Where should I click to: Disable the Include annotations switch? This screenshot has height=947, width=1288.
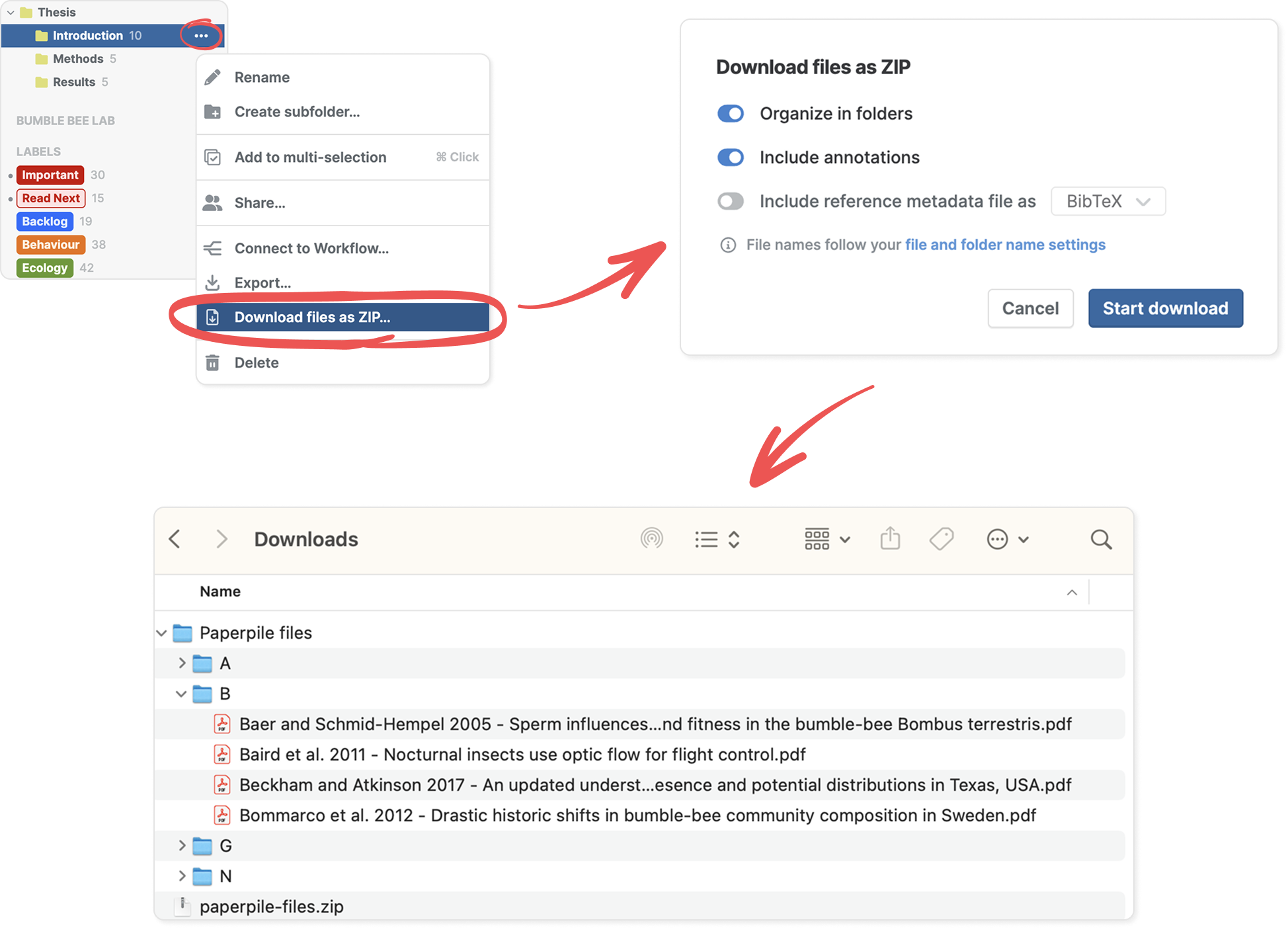pyautogui.click(x=731, y=157)
